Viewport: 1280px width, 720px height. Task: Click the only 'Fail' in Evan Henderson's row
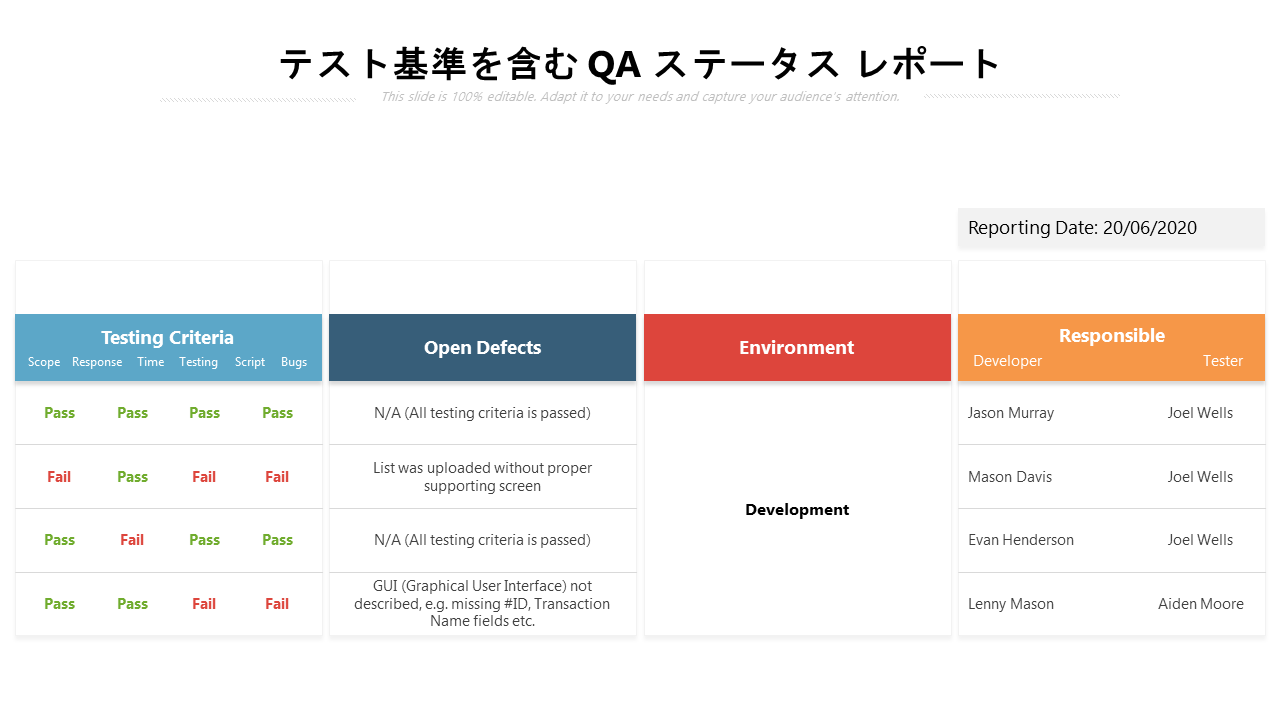click(x=132, y=540)
